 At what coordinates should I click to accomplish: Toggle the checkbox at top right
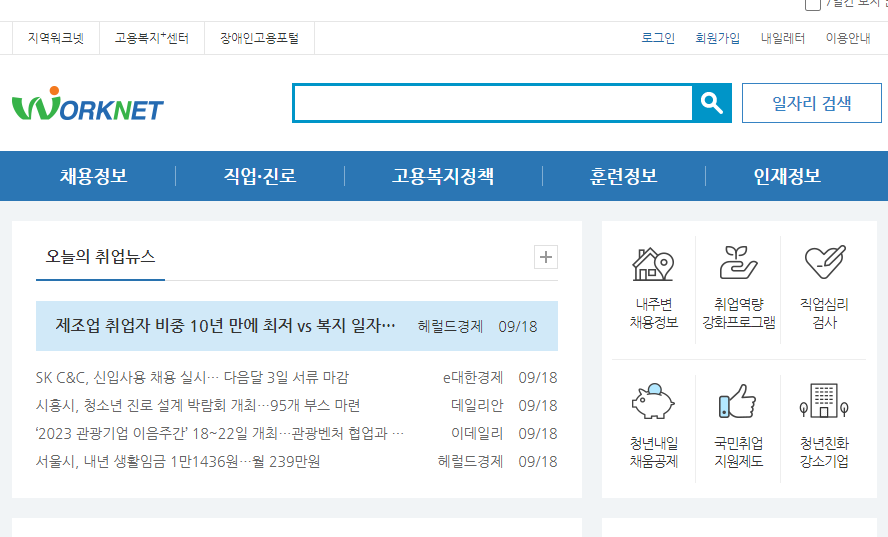tap(813, 4)
